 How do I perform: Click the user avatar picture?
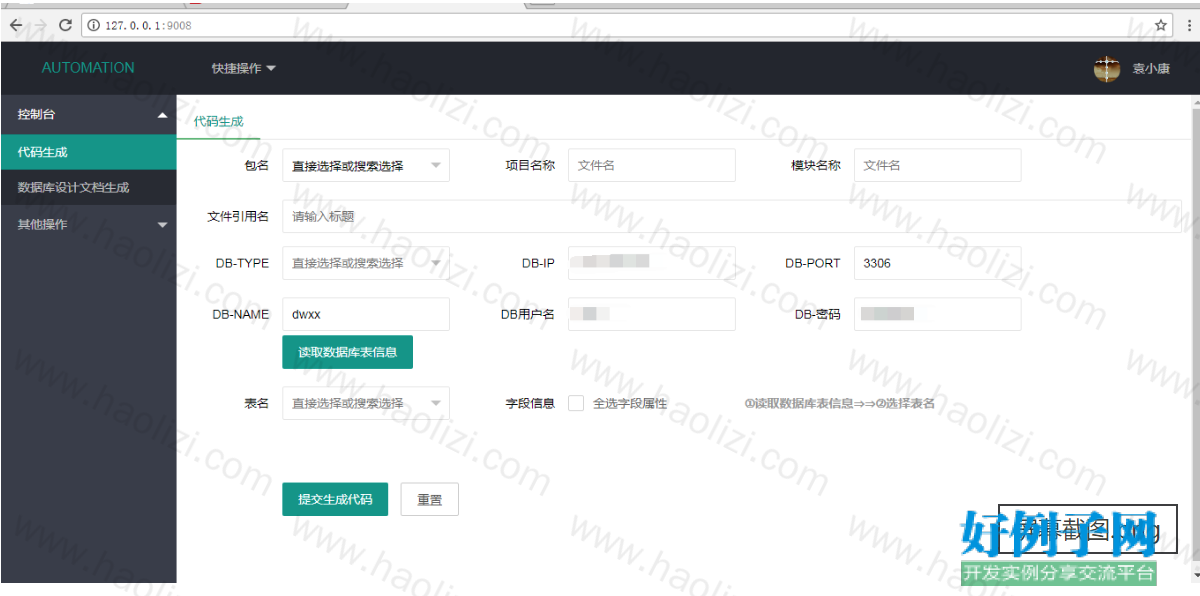[x=1107, y=69]
